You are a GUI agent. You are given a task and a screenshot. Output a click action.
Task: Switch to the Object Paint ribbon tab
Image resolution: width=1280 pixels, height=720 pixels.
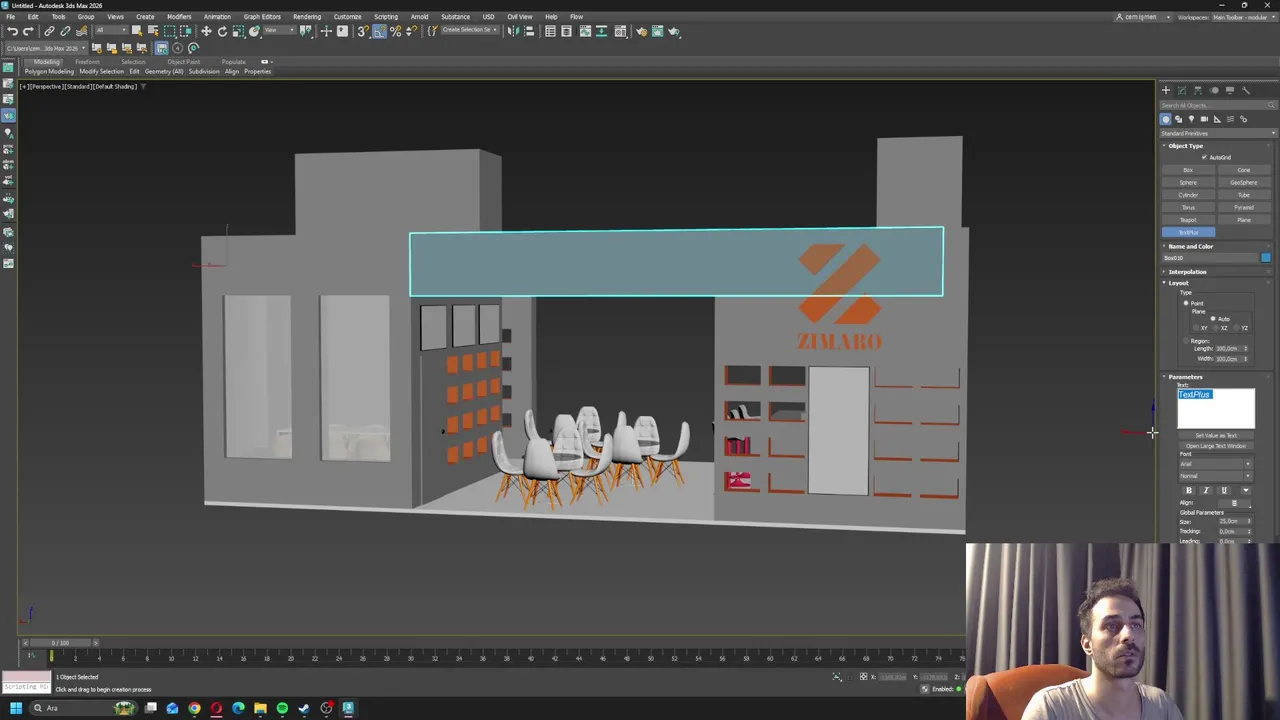[183, 62]
